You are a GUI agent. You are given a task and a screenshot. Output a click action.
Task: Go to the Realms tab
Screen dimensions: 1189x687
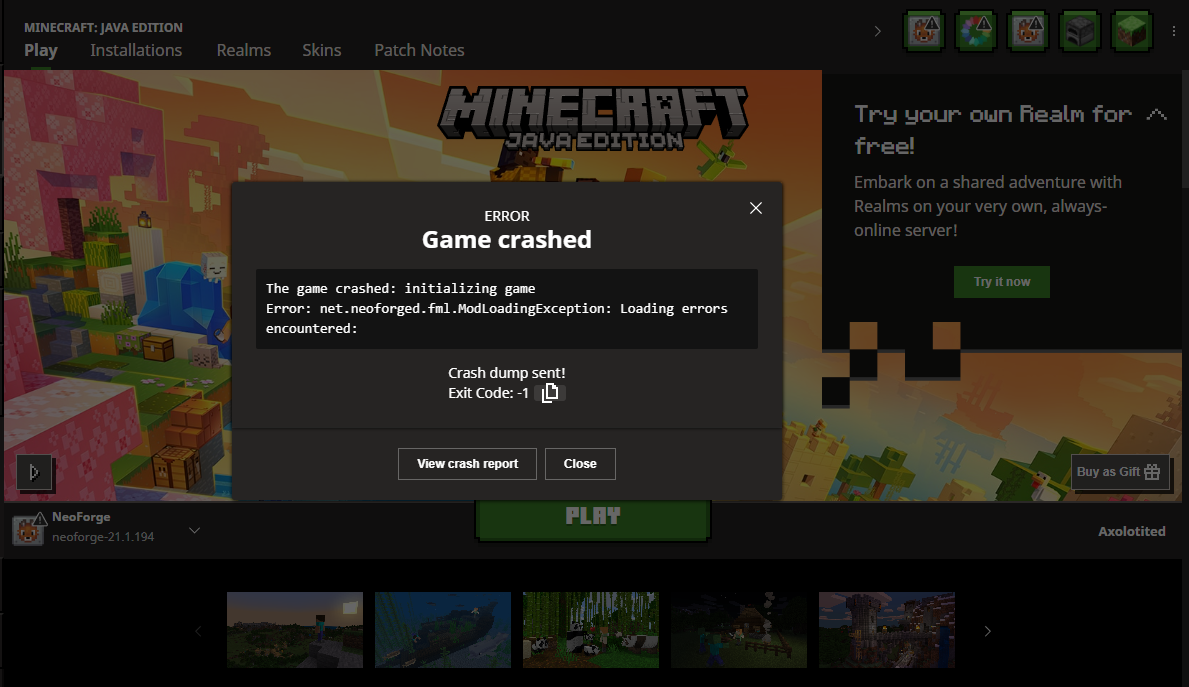coord(243,50)
